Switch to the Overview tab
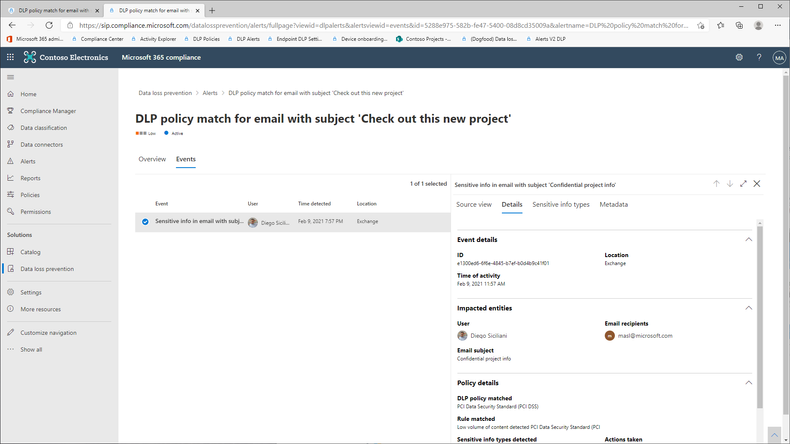790x444 pixels. pos(152,159)
